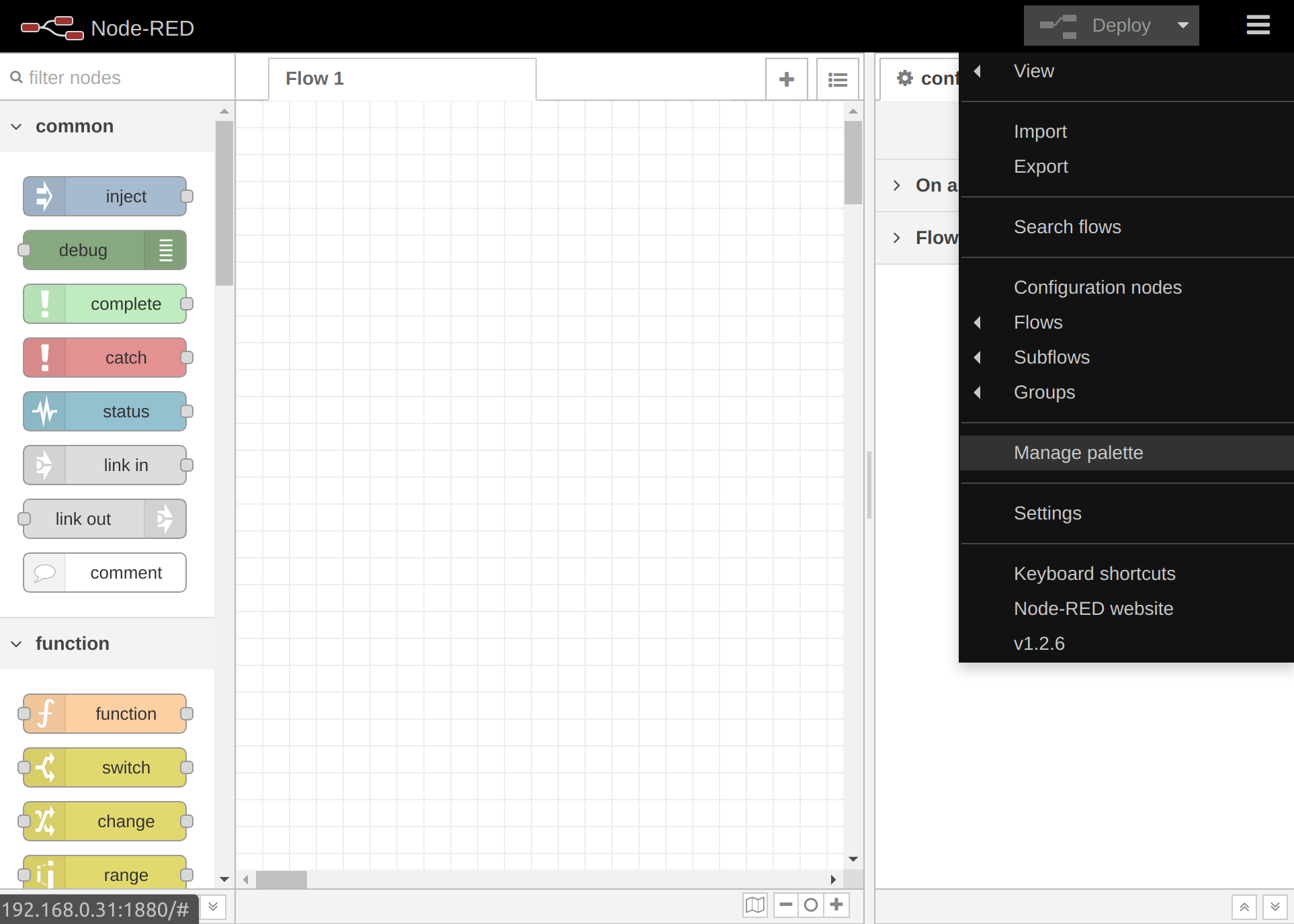
Task: Collapse the function palette category
Action: tap(107, 644)
